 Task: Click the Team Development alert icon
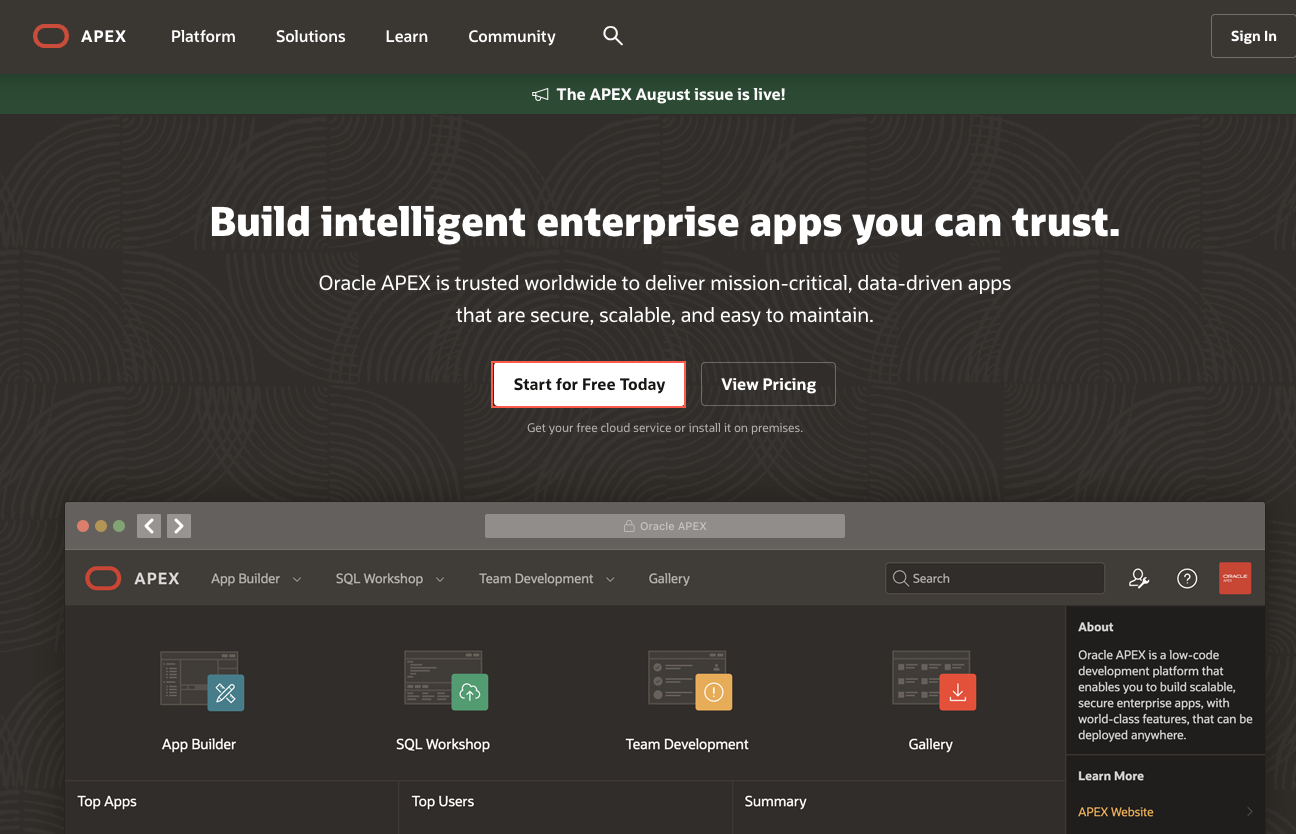pos(713,691)
